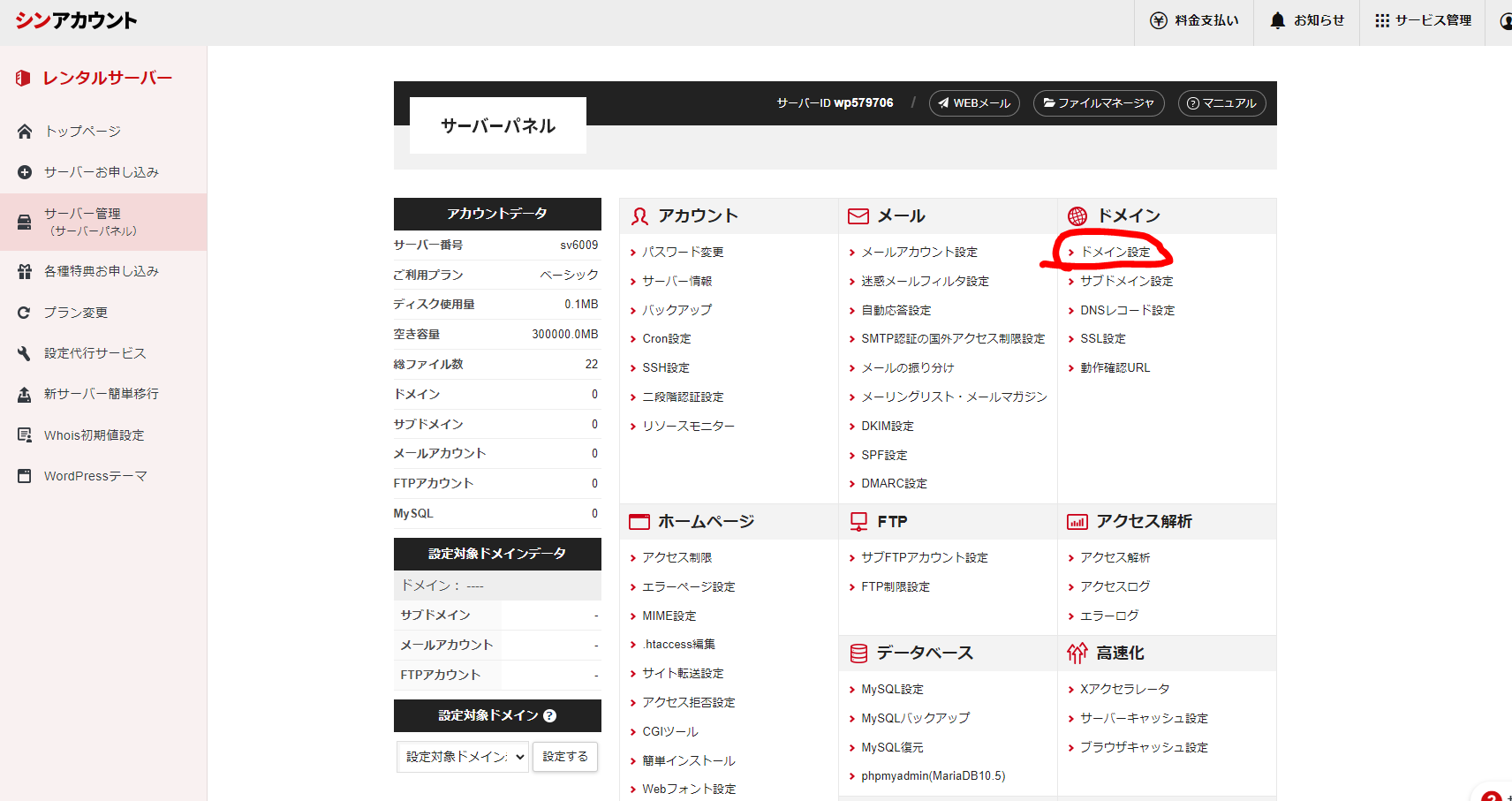Viewport: 1512px width, 801px height.
Task: Click the WordPressテーマ window icon
Action: [25, 476]
